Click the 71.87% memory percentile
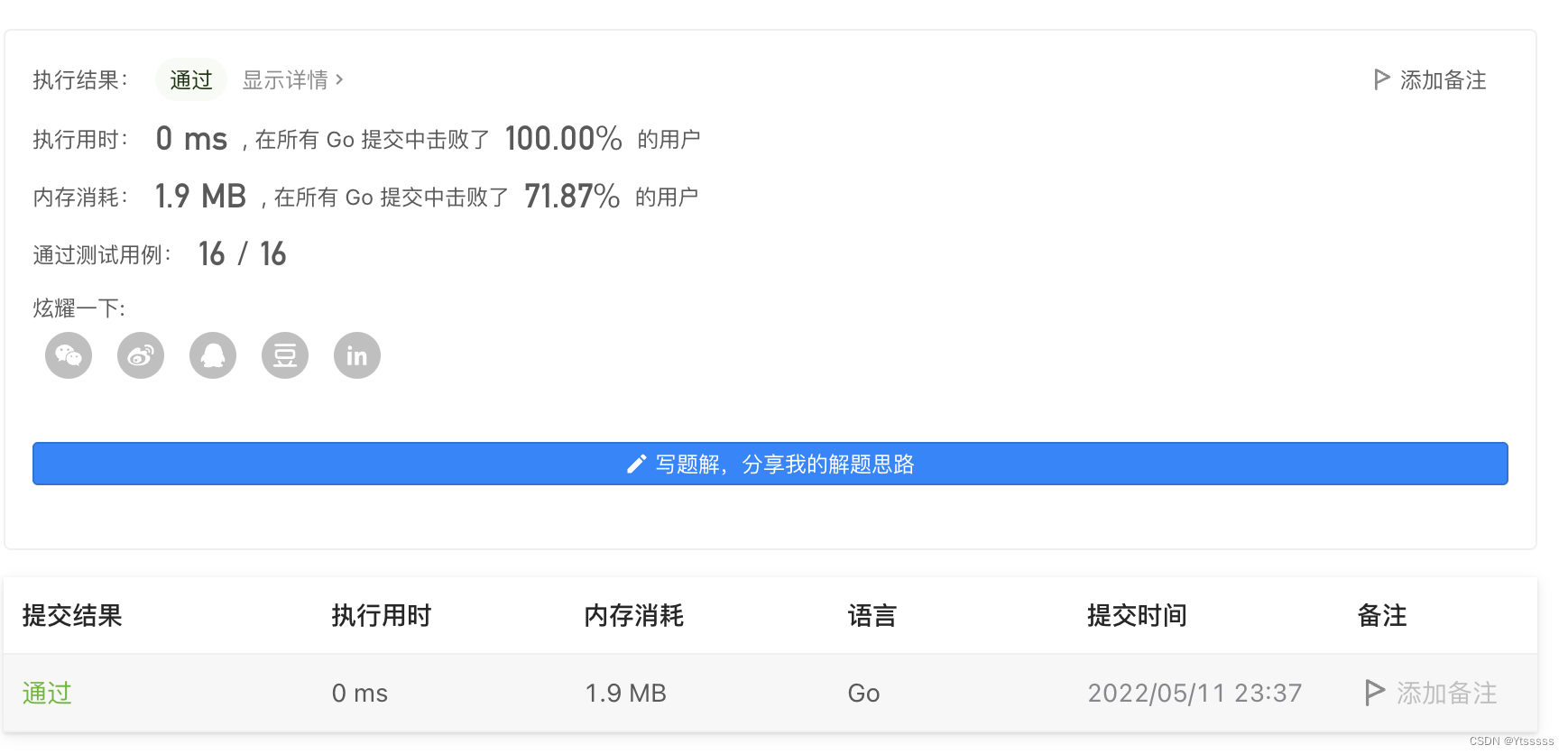 pos(572,196)
